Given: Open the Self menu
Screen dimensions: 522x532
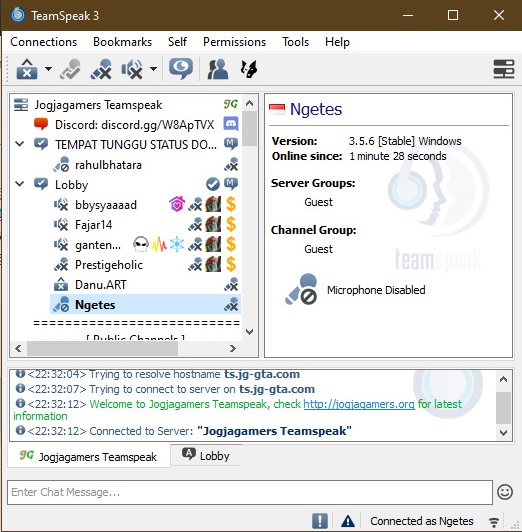Looking at the screenshot, I should pyautogui.click(x=177, y=42).
